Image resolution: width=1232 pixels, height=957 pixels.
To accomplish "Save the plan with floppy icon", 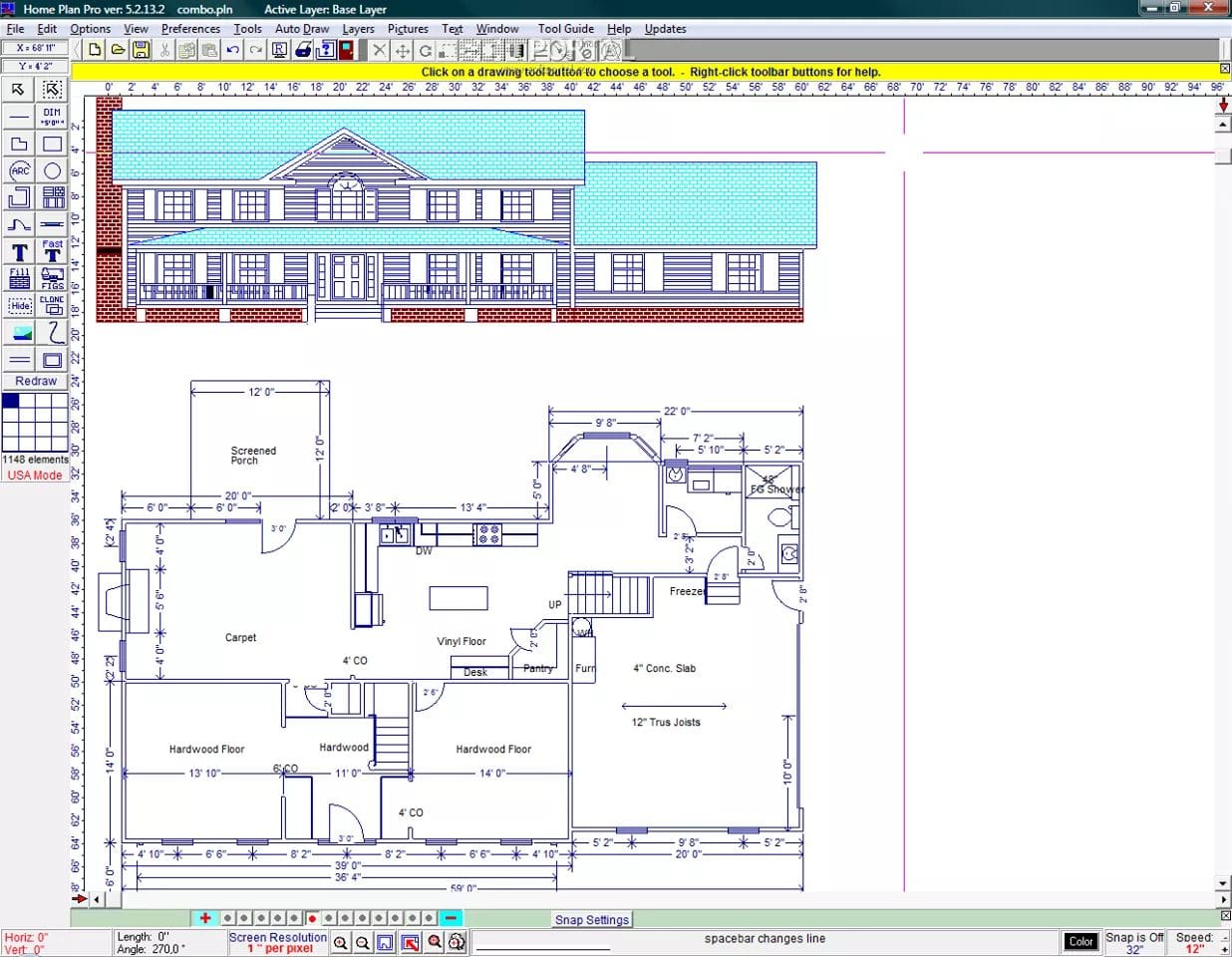I will 141,50.
